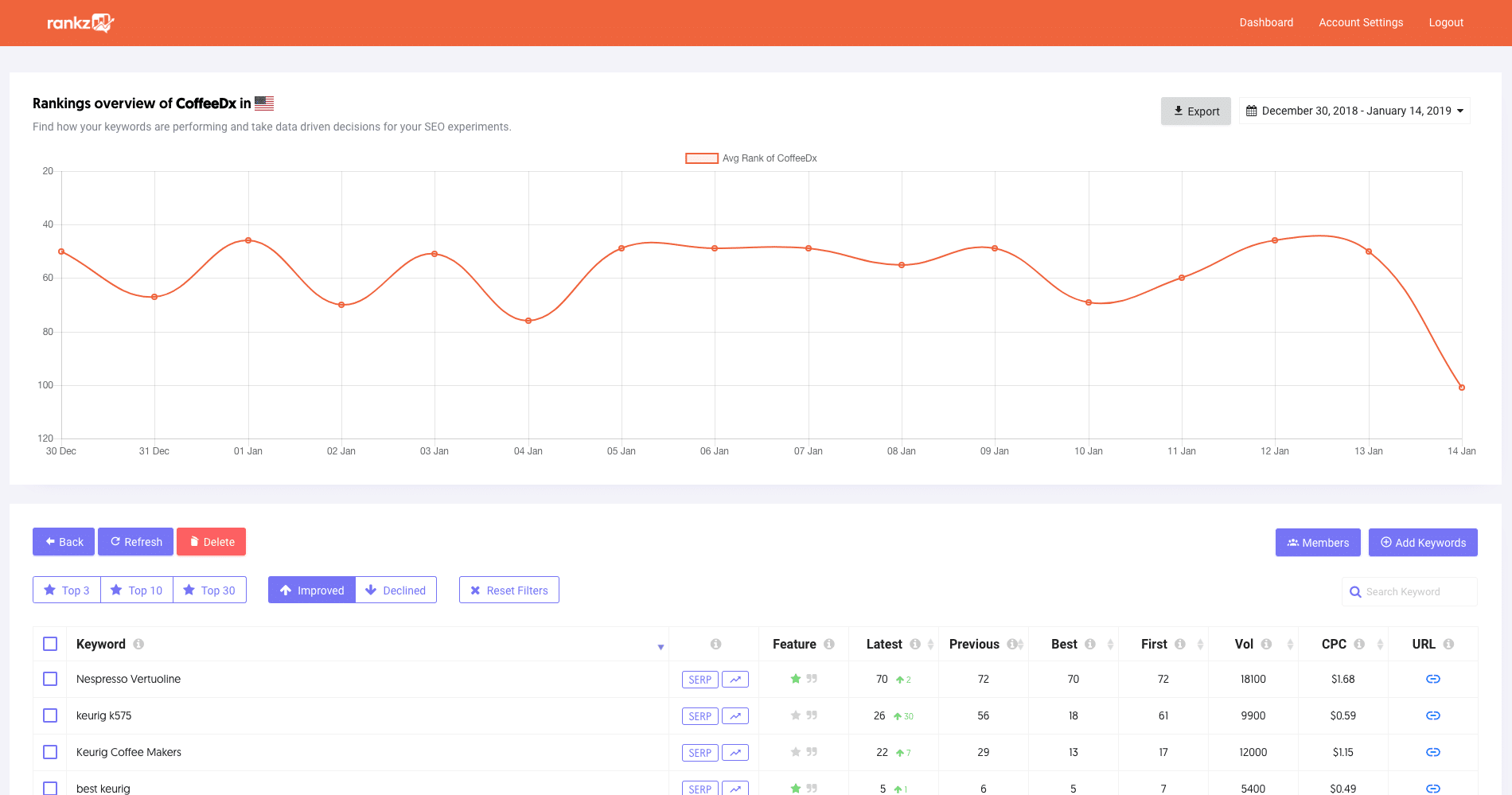Click the magnifier icon in Search Keyword box
This screenshot has width=1512, height=795.
tap(1356, 591)
